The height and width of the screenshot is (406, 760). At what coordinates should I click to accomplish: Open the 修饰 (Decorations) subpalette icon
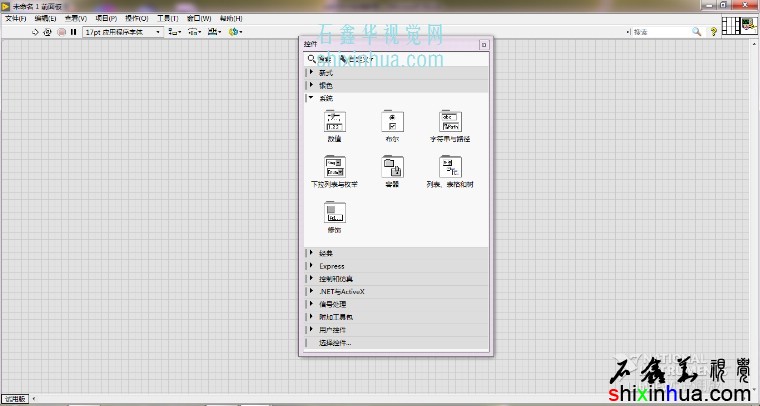(x=334, y=211)
